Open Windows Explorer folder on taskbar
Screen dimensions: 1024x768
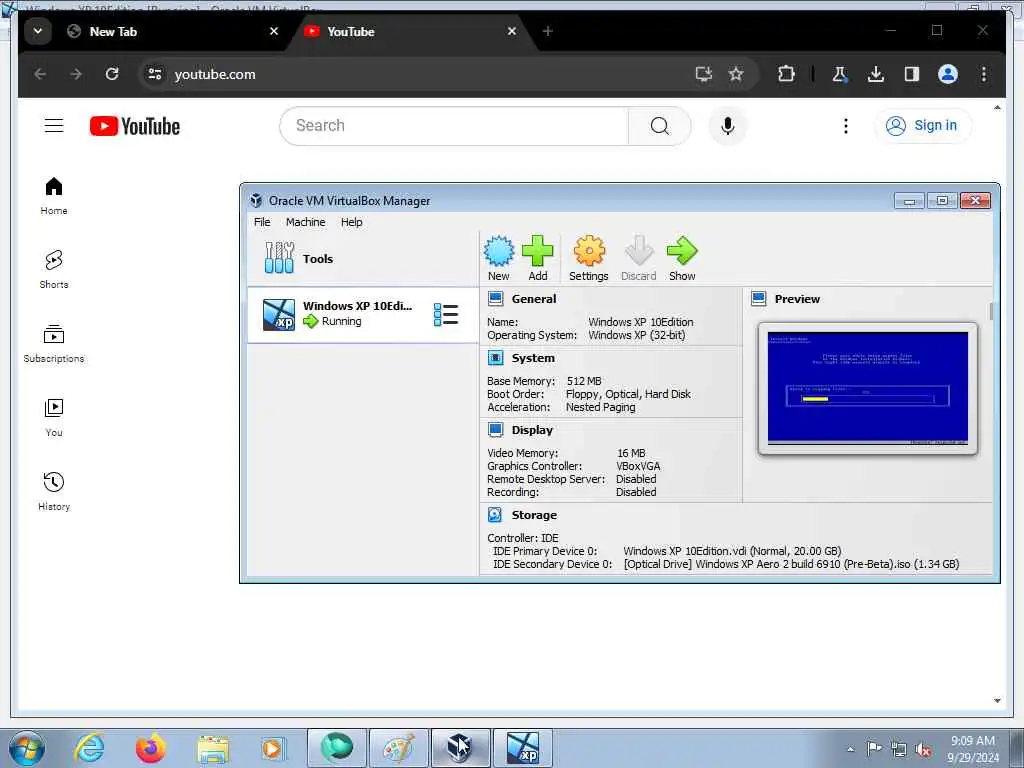point(213,748)
